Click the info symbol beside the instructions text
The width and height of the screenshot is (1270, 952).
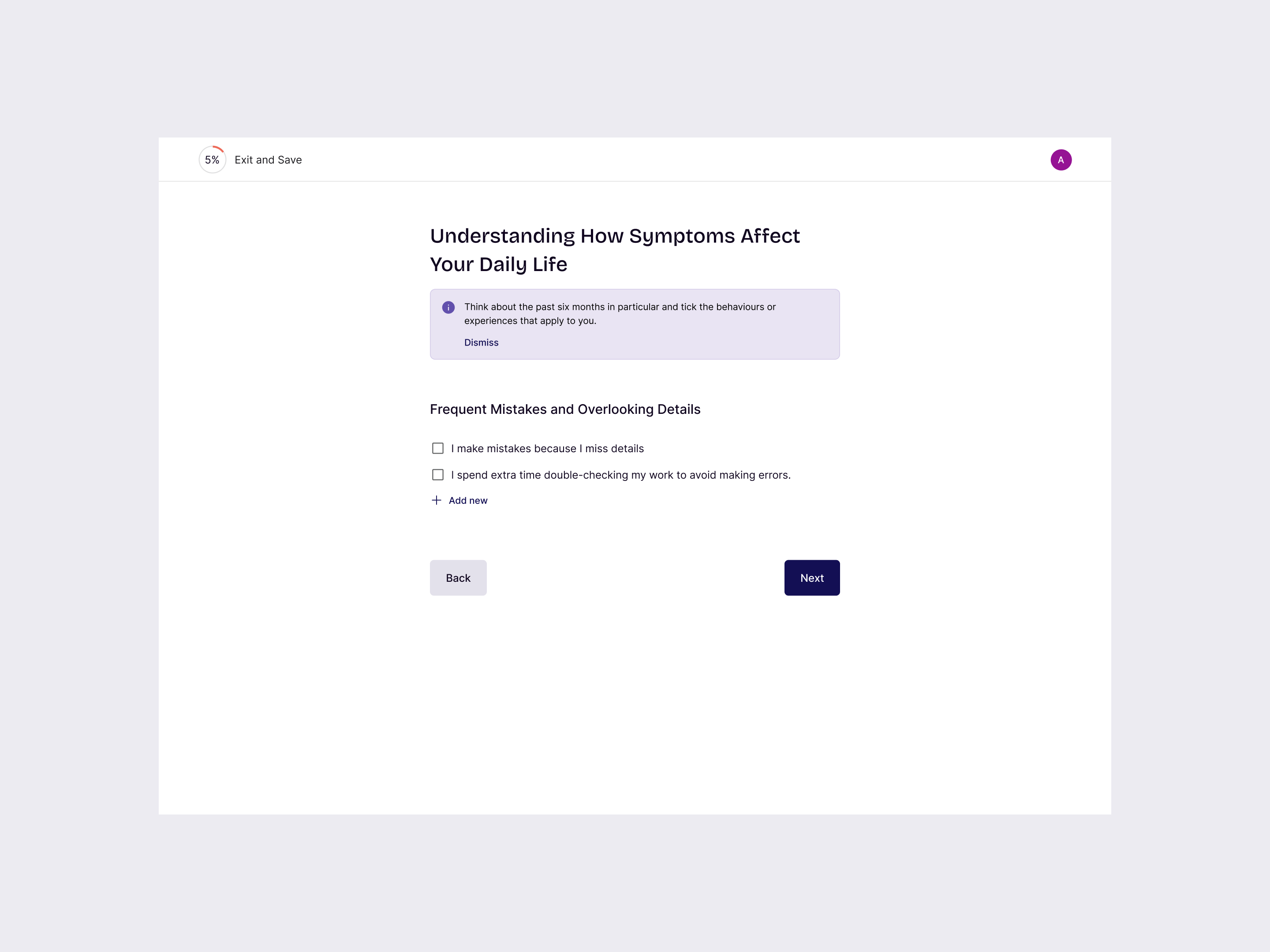coord(448,307)
